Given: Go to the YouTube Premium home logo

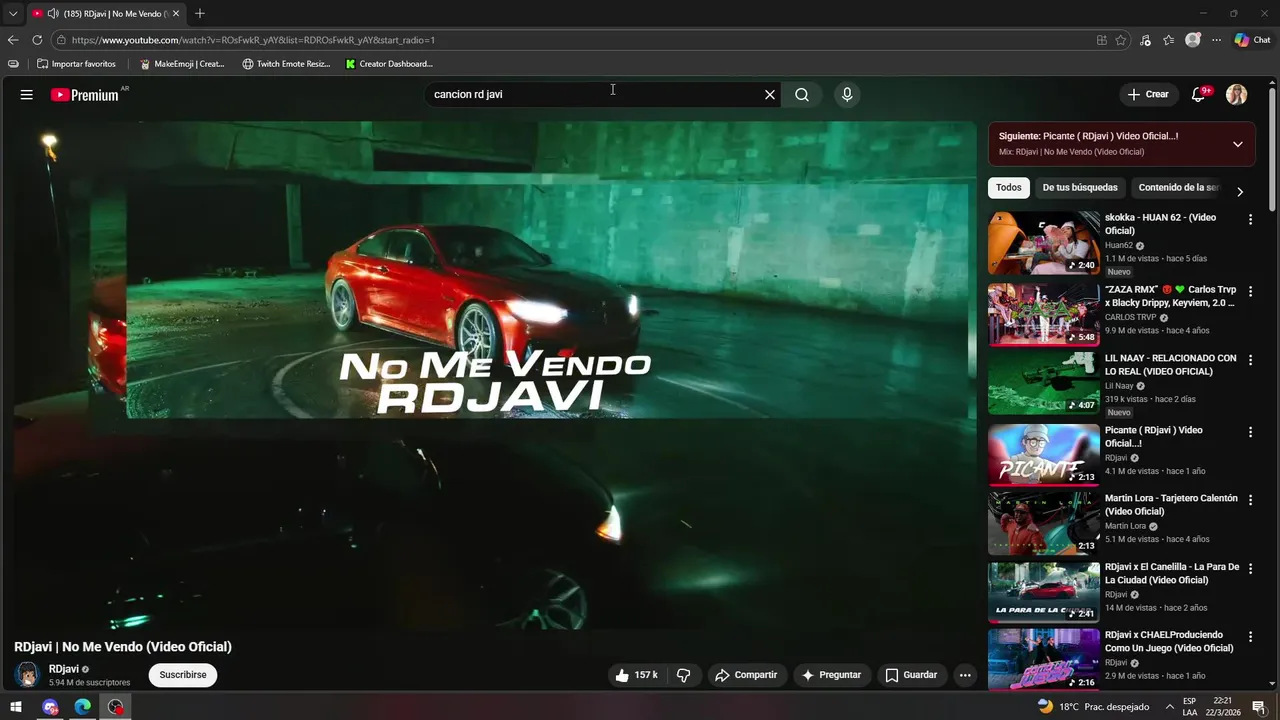Looking at the screenshot, I should point(86,95).
